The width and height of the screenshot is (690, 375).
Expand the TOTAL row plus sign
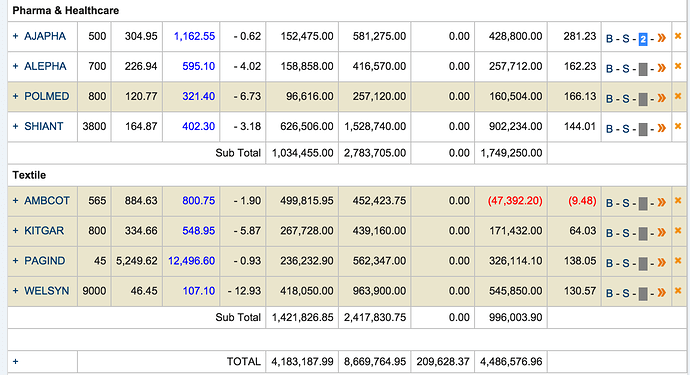15,362
